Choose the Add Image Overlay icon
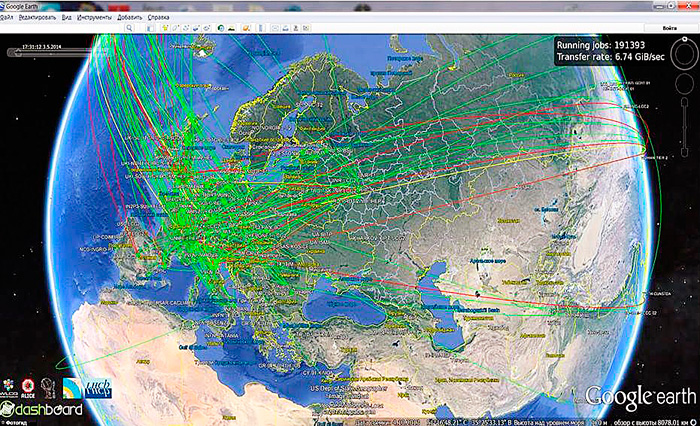 (196, 28)
